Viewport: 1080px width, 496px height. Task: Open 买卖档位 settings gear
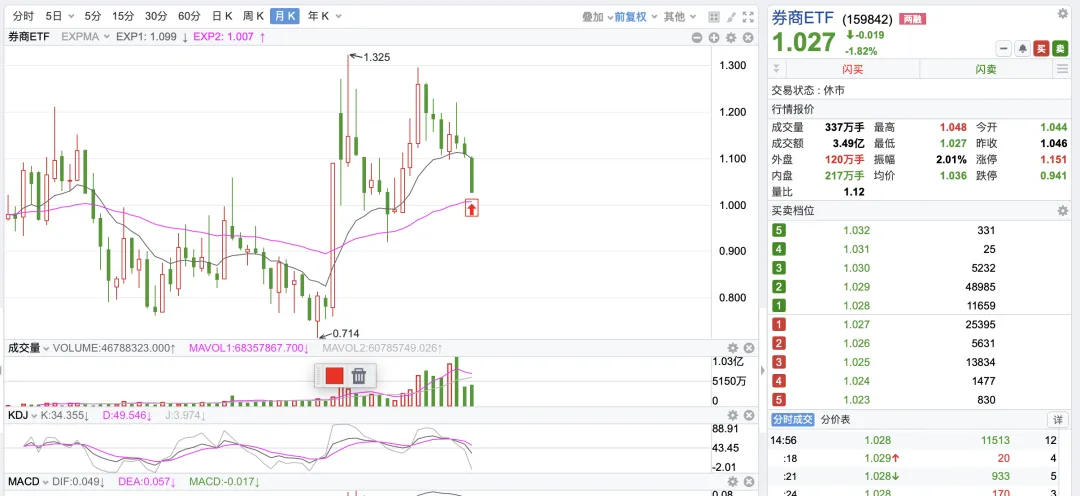(x=1063, y=211)
